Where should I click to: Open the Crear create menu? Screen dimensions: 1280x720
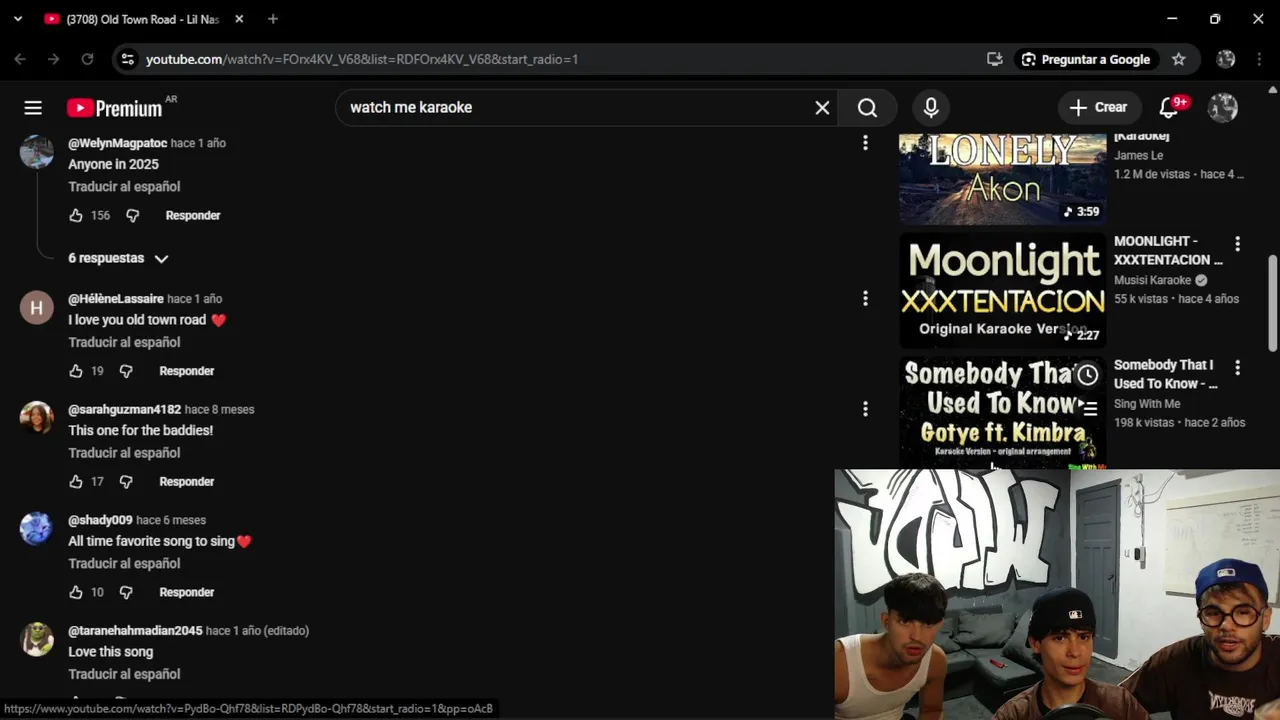pyautogui.click(x=1098, y=108)
